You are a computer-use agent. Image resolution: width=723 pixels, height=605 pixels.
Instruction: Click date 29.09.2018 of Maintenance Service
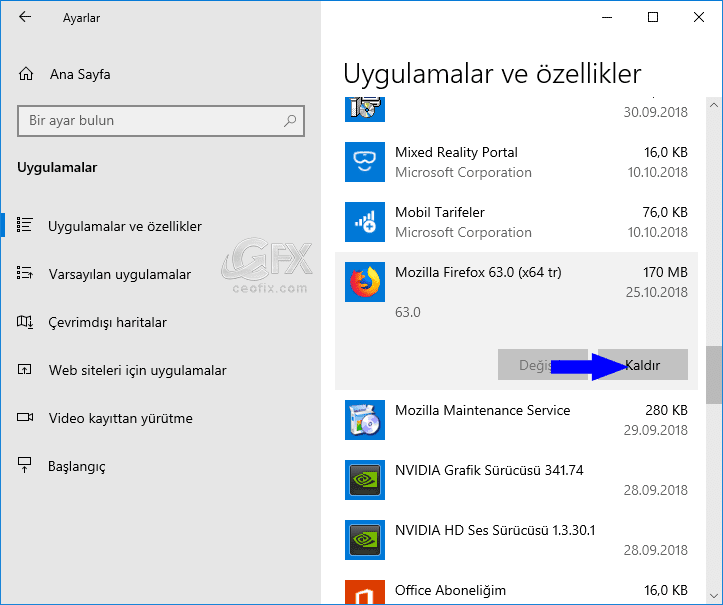(x=656, y=430)
